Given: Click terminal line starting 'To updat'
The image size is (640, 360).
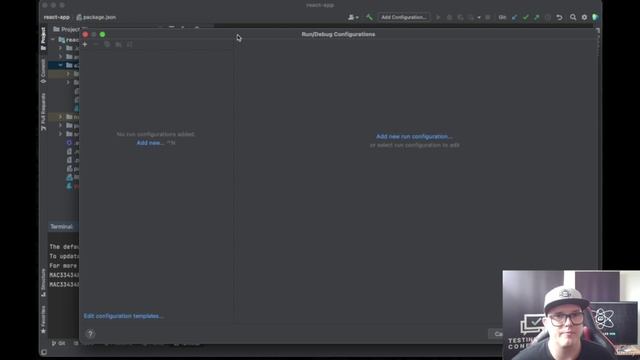Looking at the screenshot, I should click(x=64, y=256).
